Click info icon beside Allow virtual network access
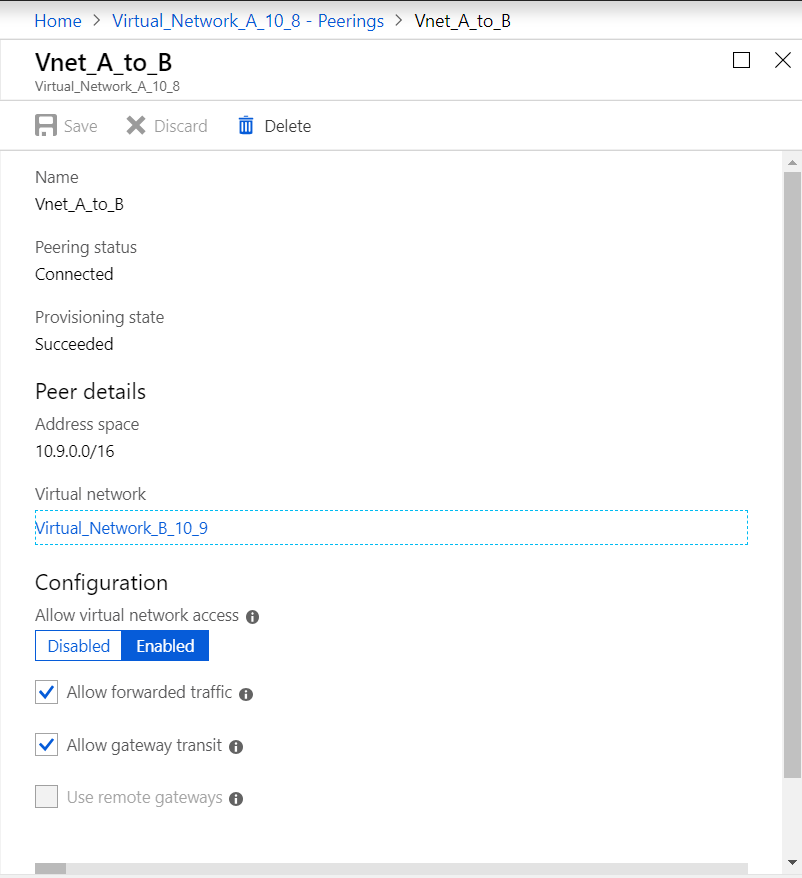 tap(253, 617)
